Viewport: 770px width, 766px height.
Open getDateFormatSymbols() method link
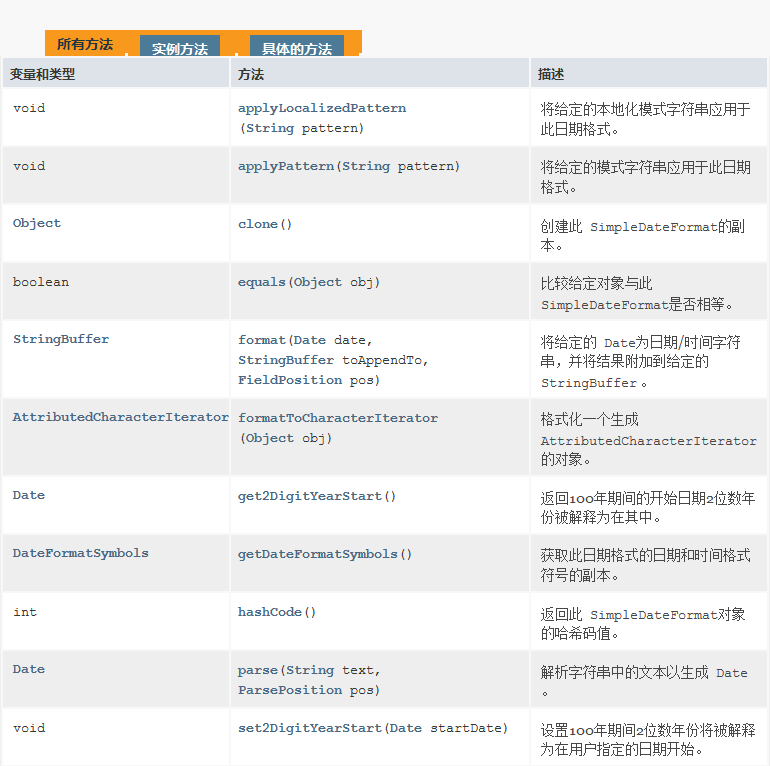325,554
